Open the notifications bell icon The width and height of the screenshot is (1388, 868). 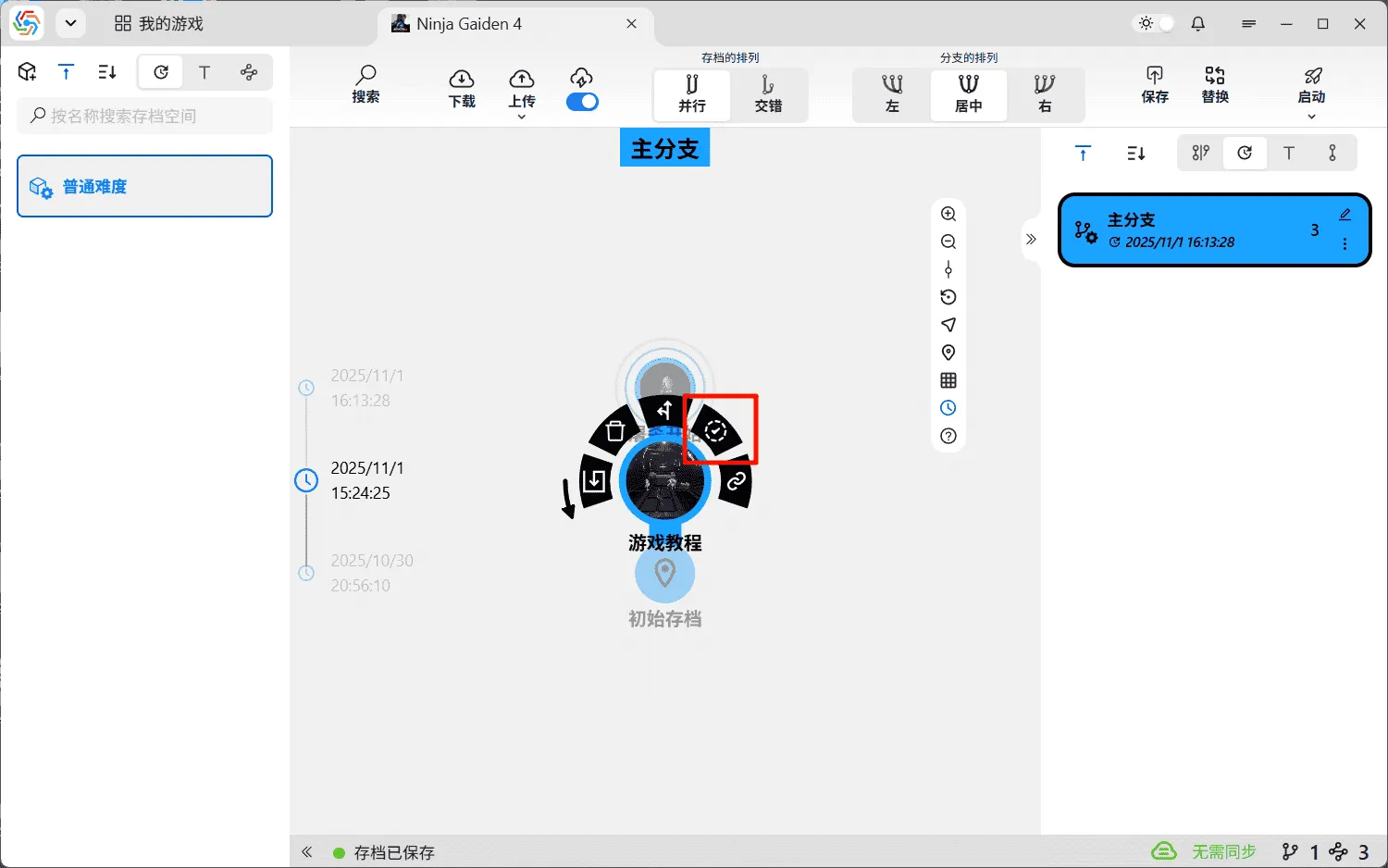click(1198, 24)
